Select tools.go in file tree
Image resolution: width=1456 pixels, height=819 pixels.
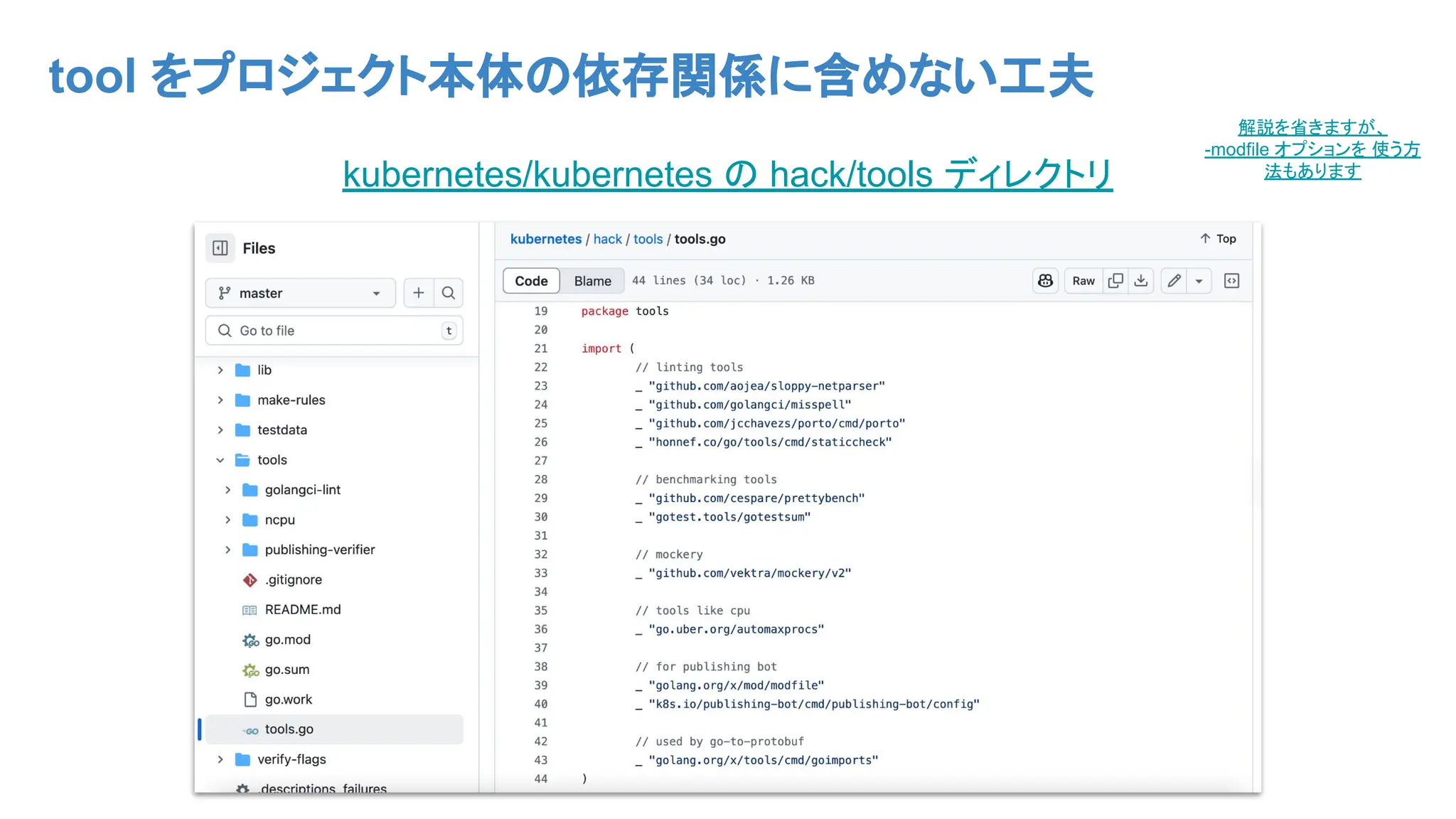pos(334,729)
